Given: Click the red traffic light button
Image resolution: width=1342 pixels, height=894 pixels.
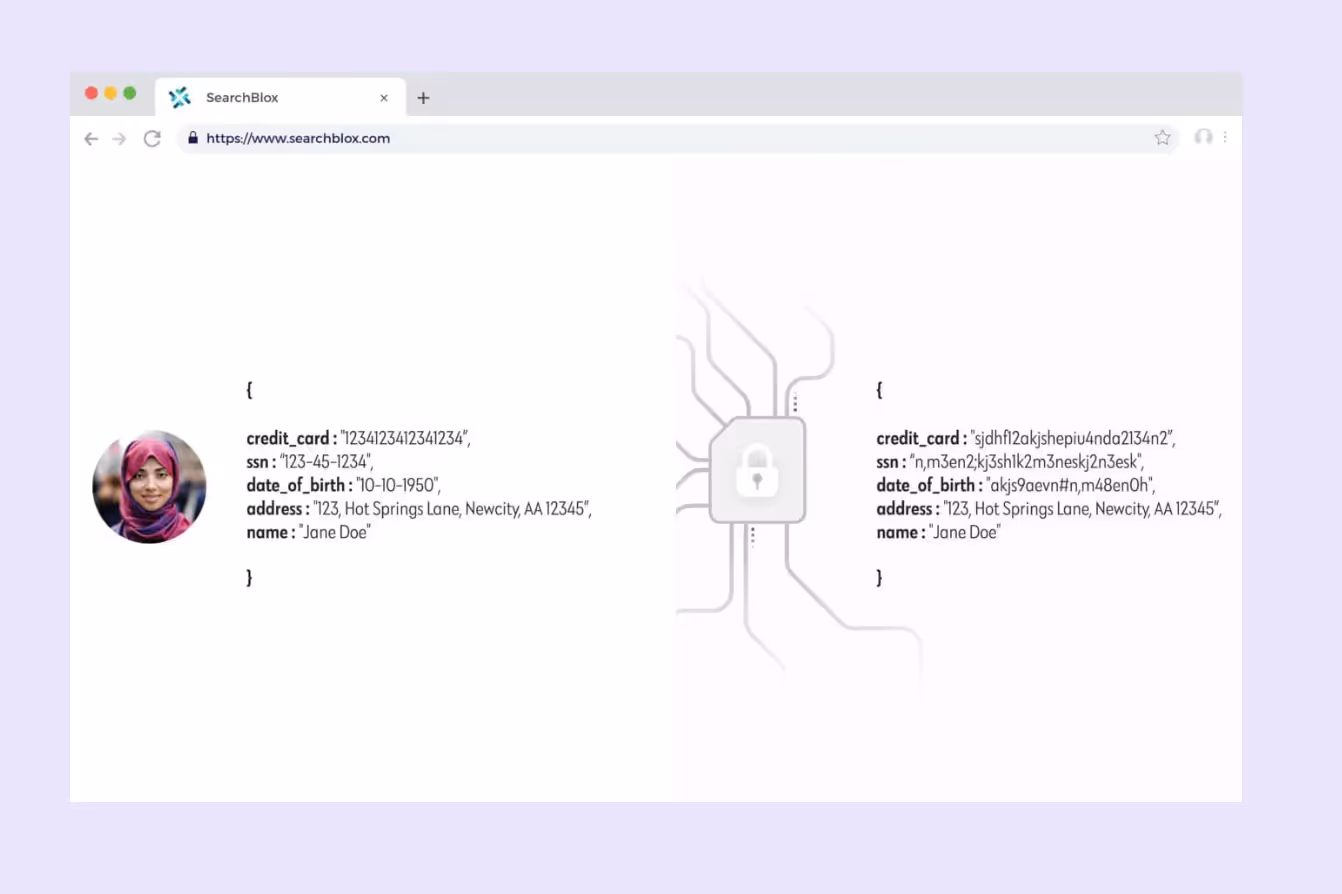Looking at the screenshot, I should (x=91, y=92).
